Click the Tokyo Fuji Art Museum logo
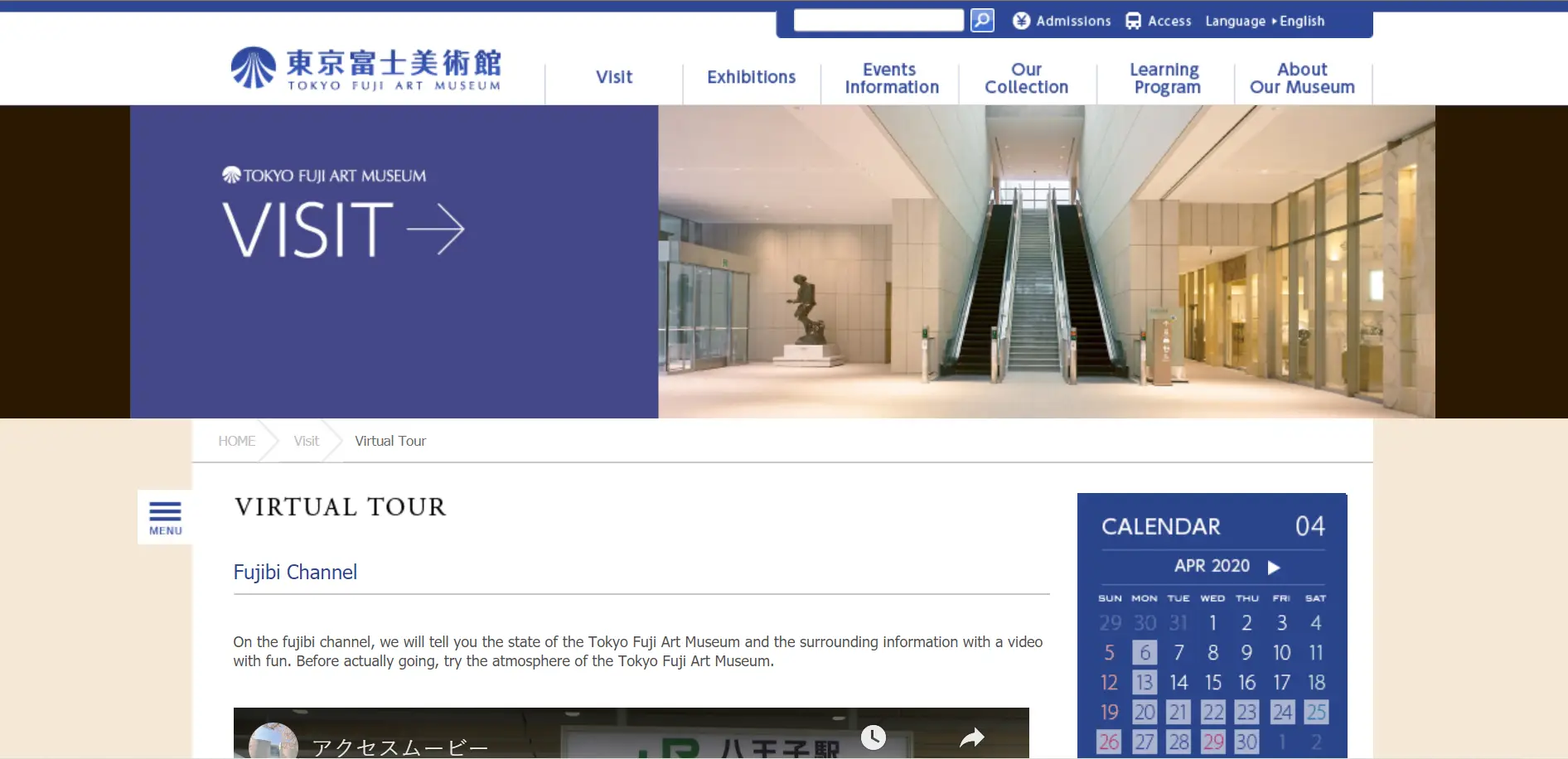 (365, 69)
